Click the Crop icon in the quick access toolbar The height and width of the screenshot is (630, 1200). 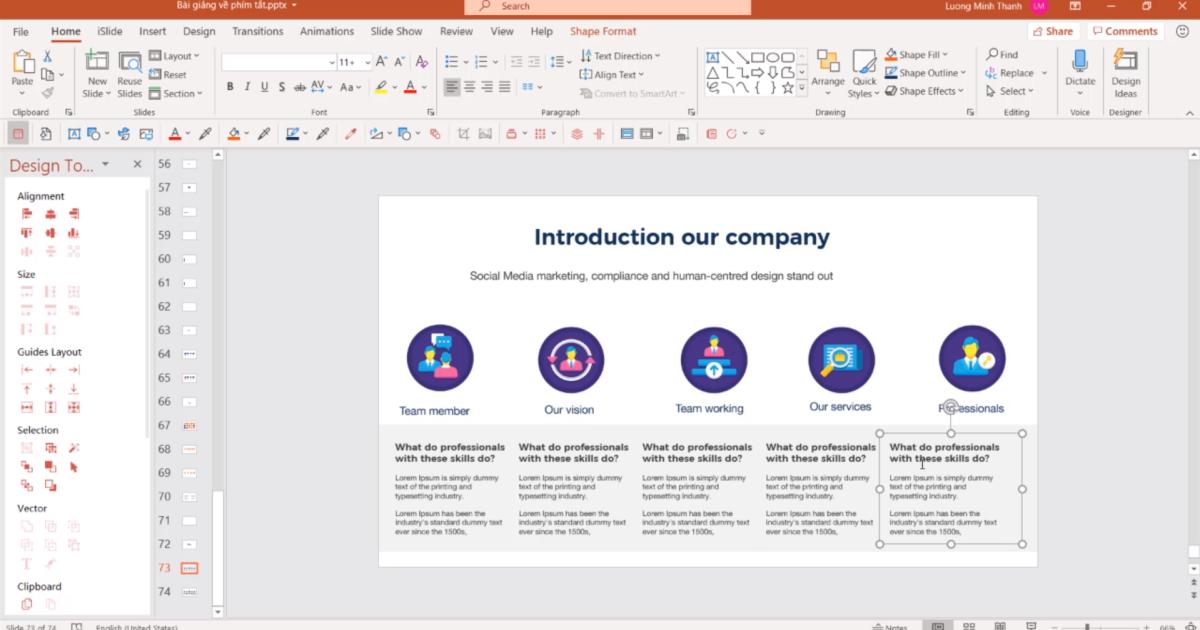[464, 132]
